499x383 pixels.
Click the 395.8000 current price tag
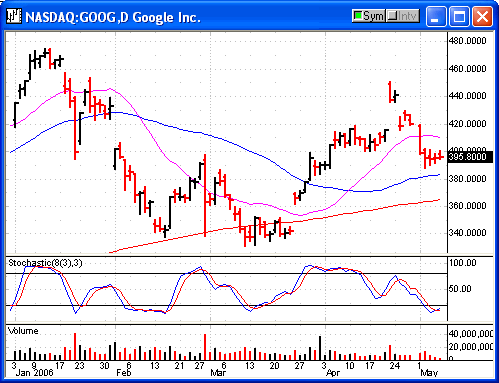click(470, 157)
